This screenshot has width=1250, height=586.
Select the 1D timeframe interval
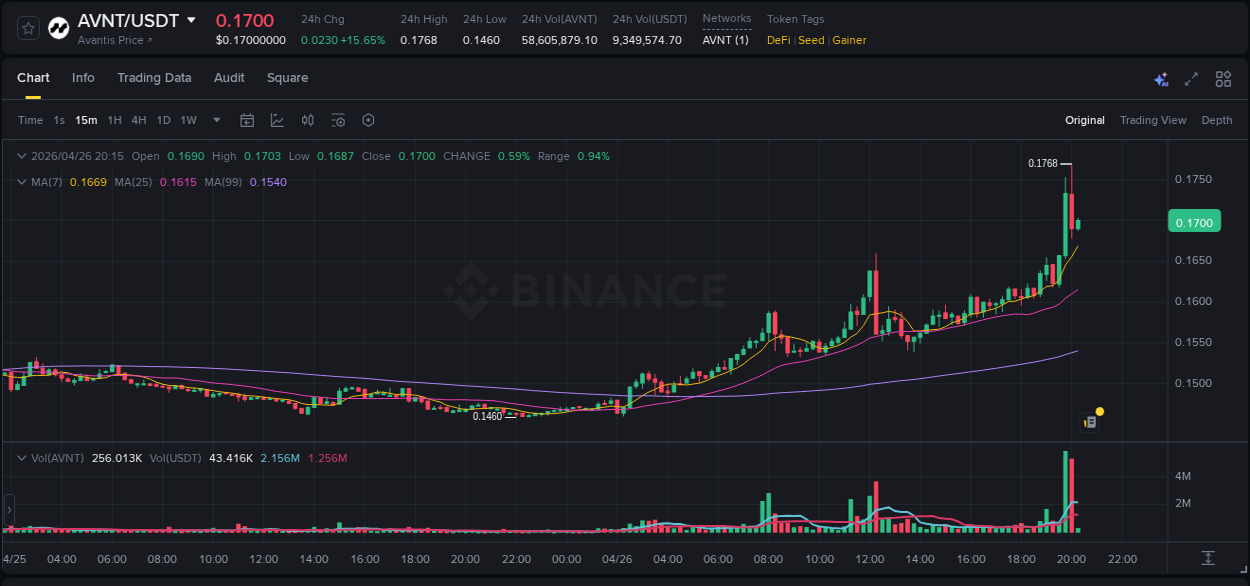point(163,120)
